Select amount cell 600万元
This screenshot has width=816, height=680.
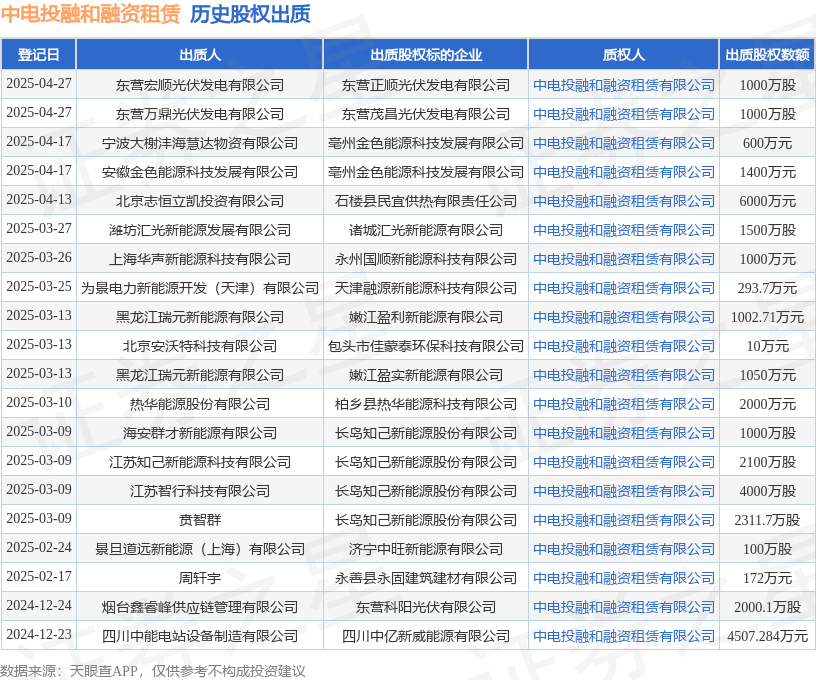tap(767, 143)
